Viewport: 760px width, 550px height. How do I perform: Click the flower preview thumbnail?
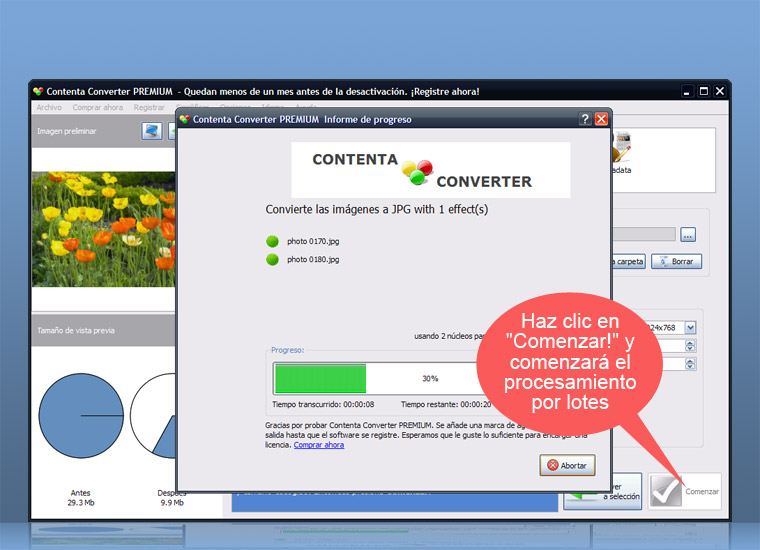coord(103,229)
